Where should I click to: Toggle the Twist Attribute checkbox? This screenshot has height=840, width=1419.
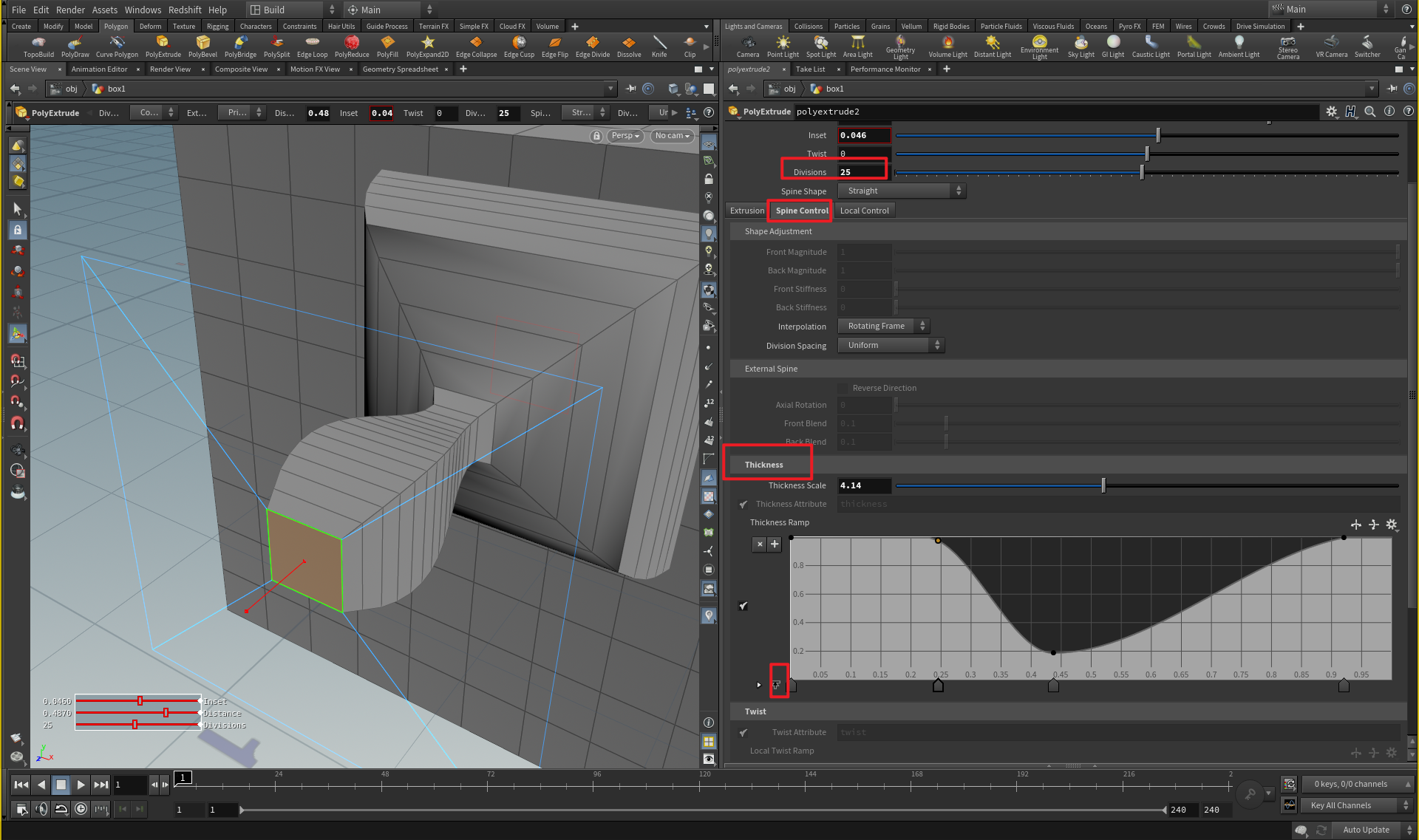(743, 732)
